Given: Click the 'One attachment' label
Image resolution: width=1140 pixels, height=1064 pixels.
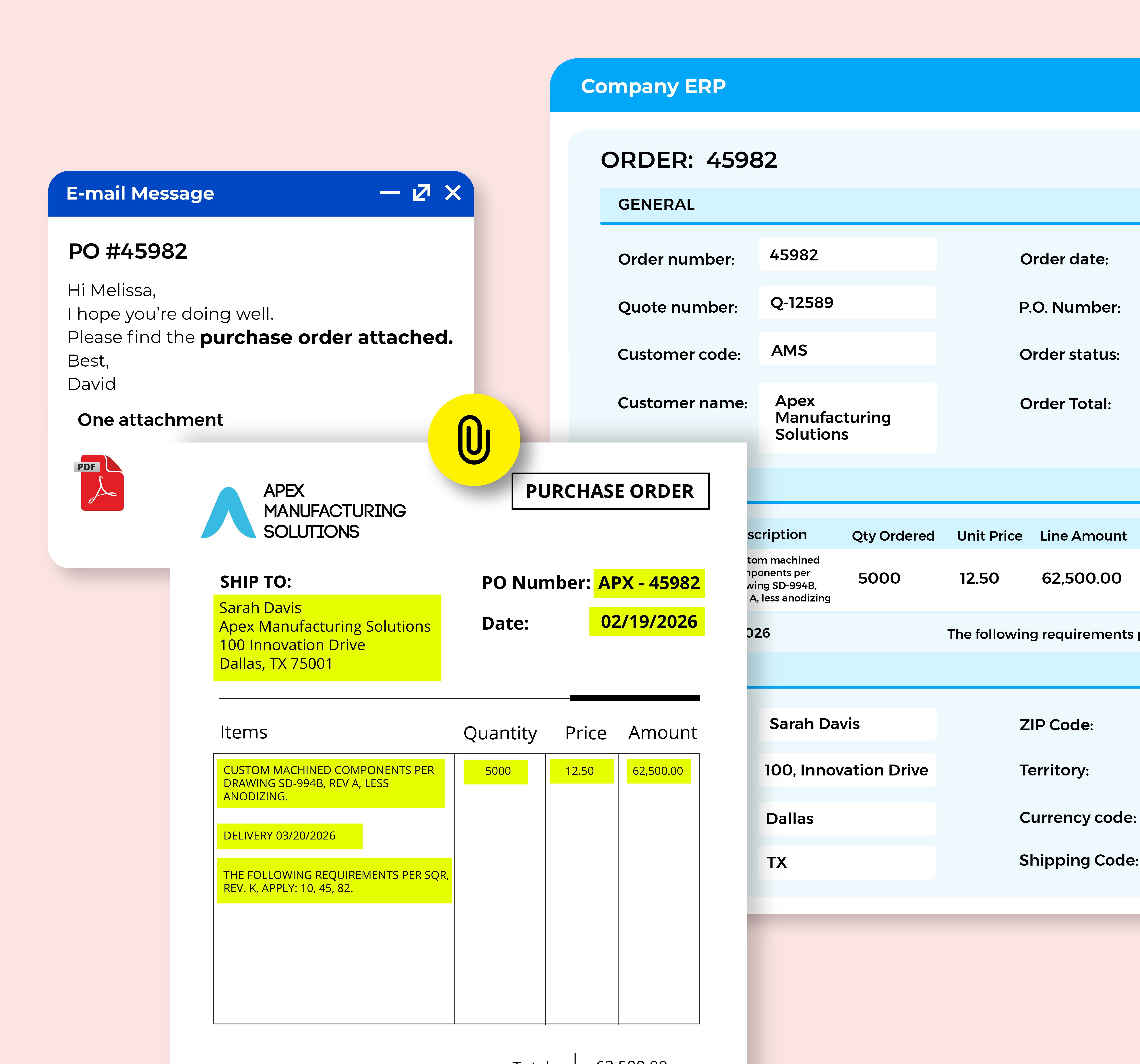Looking at the screenshot, I should coord(150,420).
